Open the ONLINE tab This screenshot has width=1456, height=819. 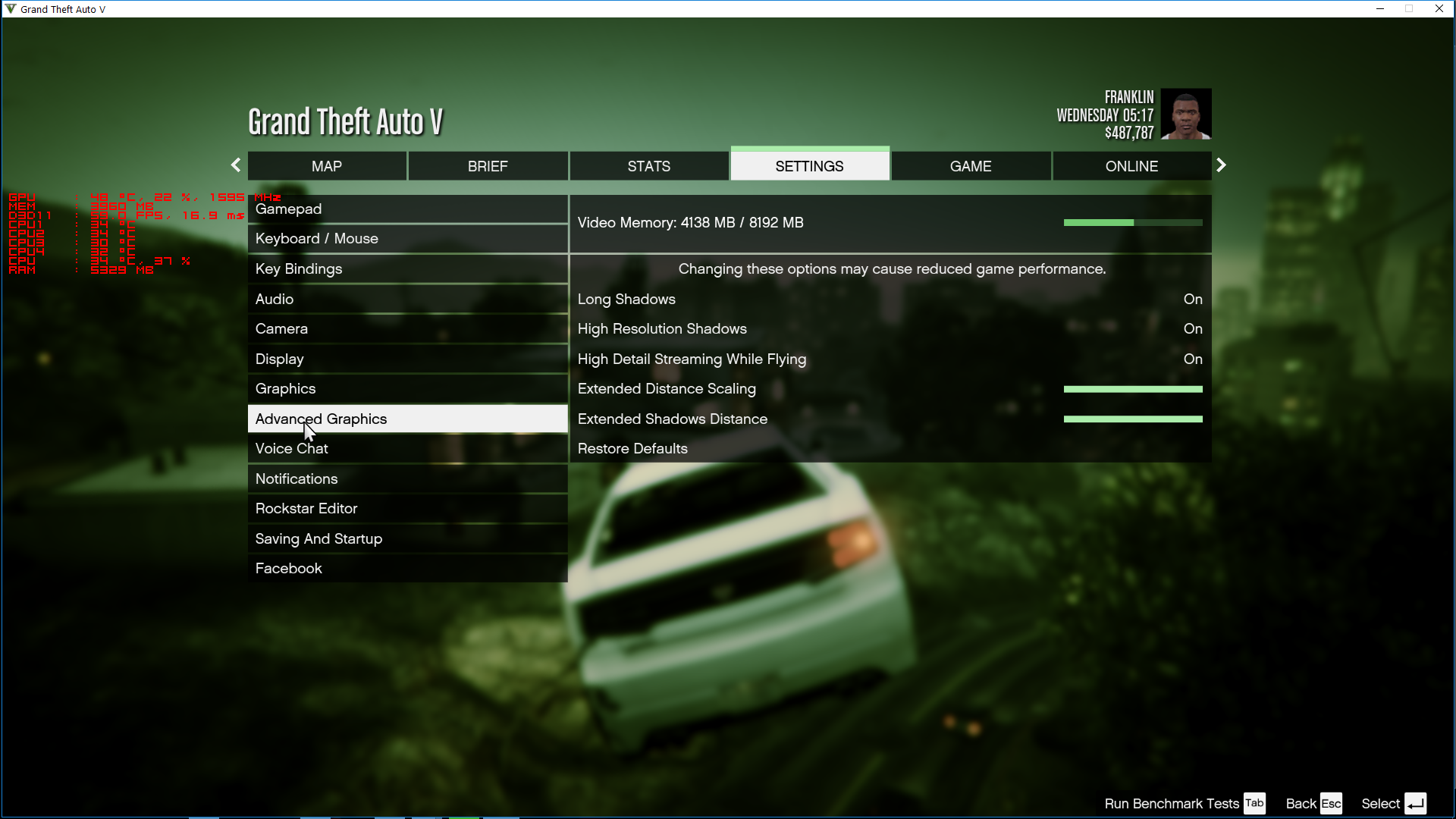tap(1131, 166)
